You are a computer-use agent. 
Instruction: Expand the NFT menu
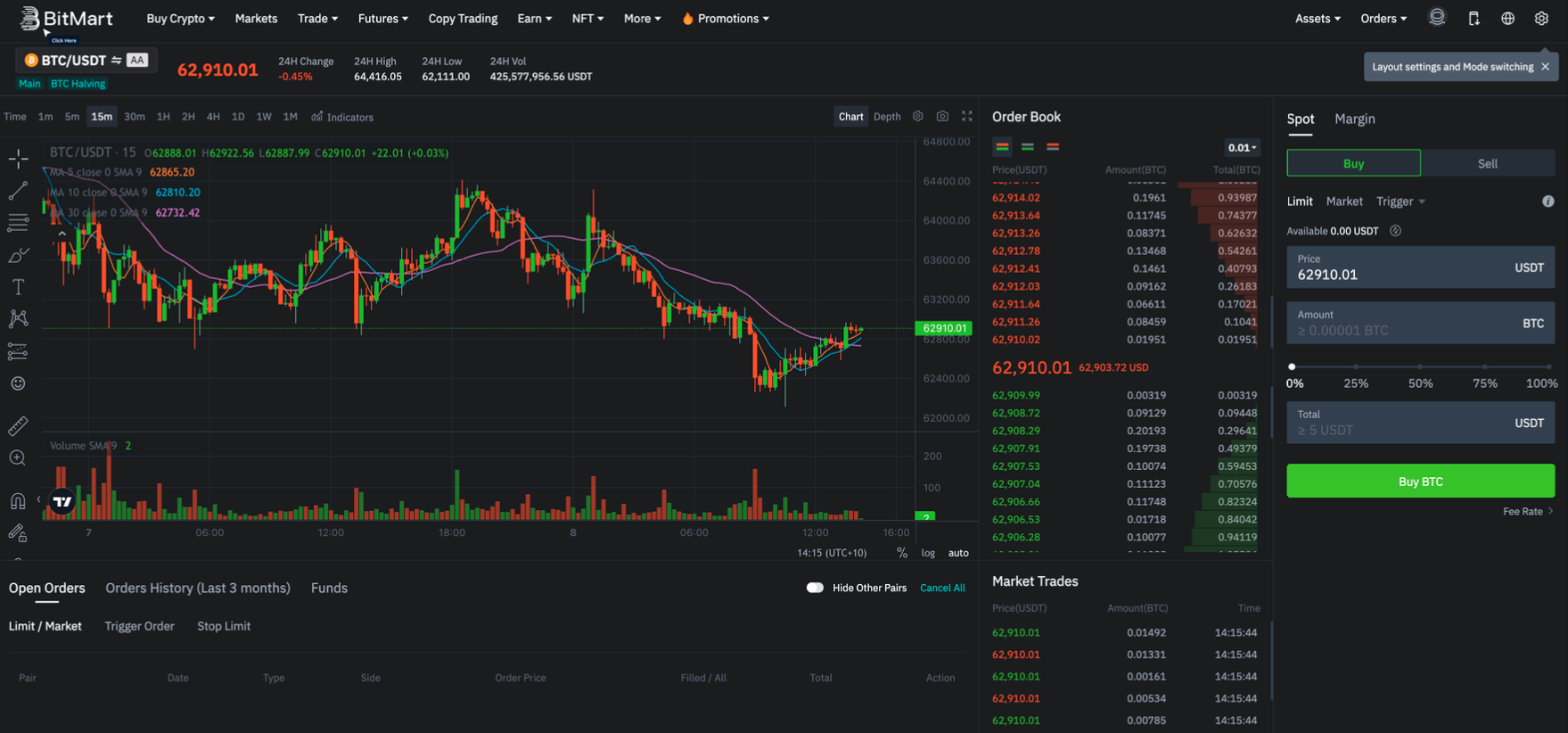pos(587,19)
